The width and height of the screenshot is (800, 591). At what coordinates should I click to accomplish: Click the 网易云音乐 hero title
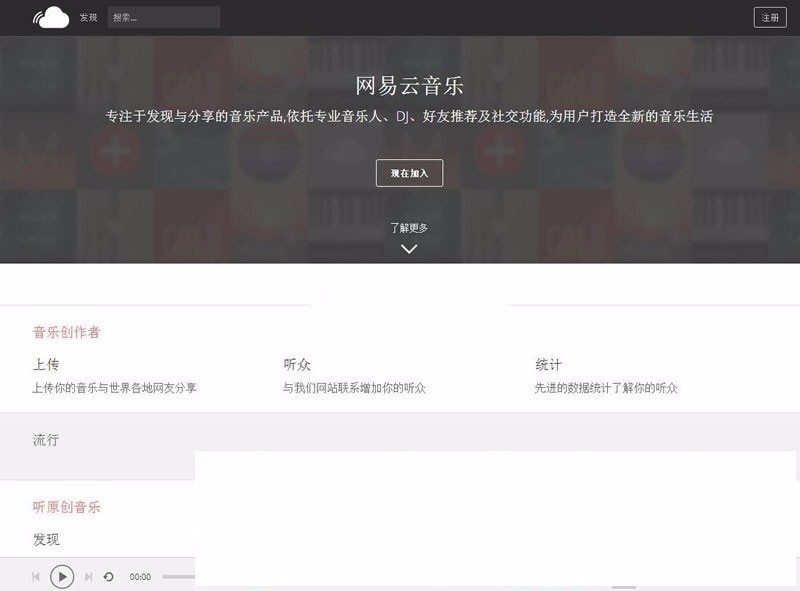(x=409, y=86)
